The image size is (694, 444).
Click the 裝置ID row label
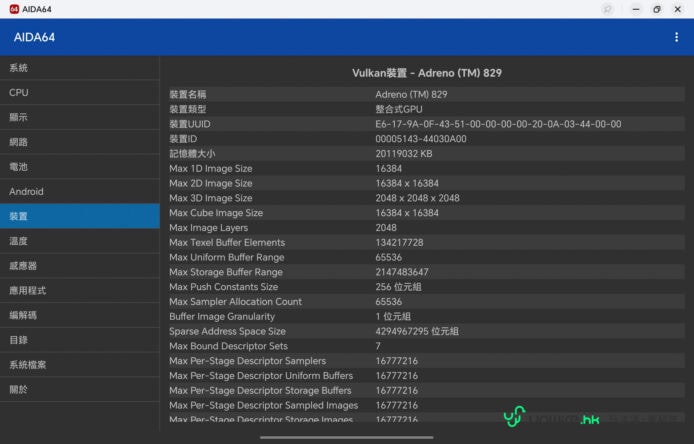tap(183, 139)
